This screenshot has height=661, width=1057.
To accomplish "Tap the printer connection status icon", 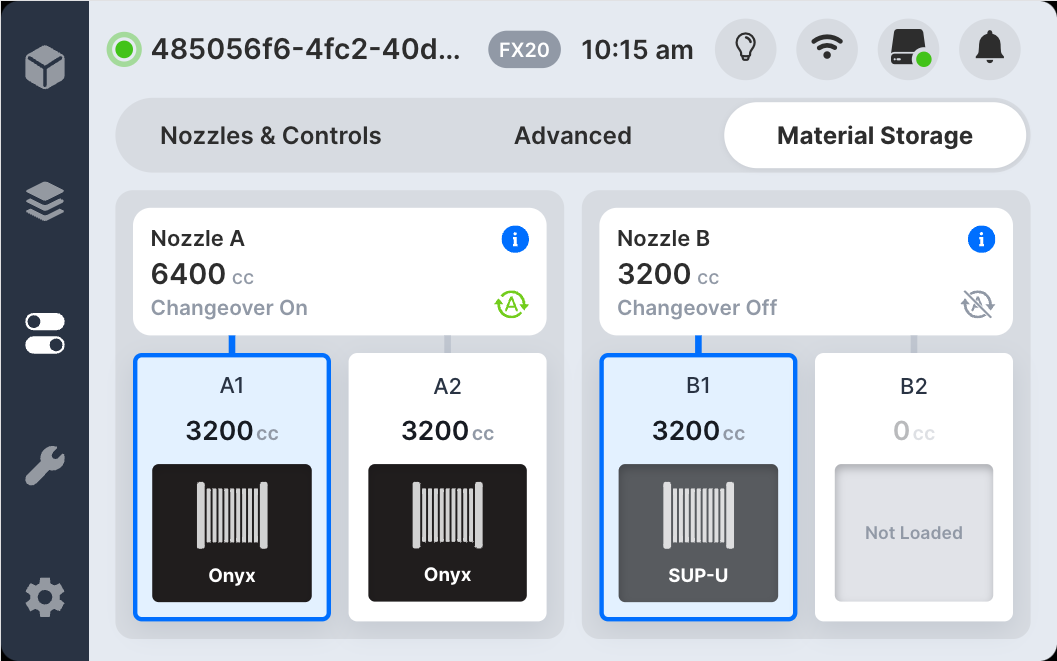I will click(x=908, y=48).
